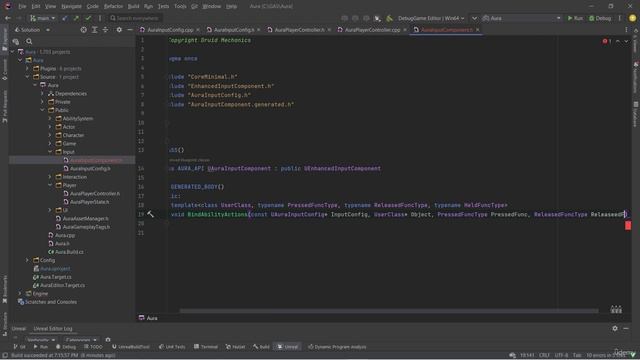The height and width of the screenshot is (360, 640).
Task: Open the Verbosity filter dropdown
Action: [x=41, y=340]
